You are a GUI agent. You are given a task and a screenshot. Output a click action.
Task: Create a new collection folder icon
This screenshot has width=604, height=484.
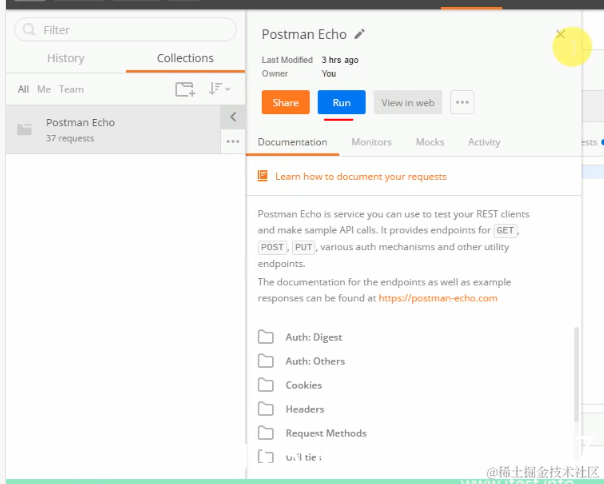click(x=185, y=89)
